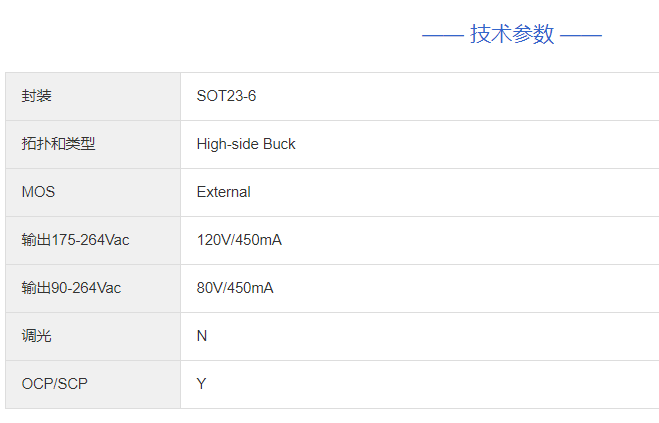Click the SOT23-6 package value
Screen dimensions: 659x423
226,96
